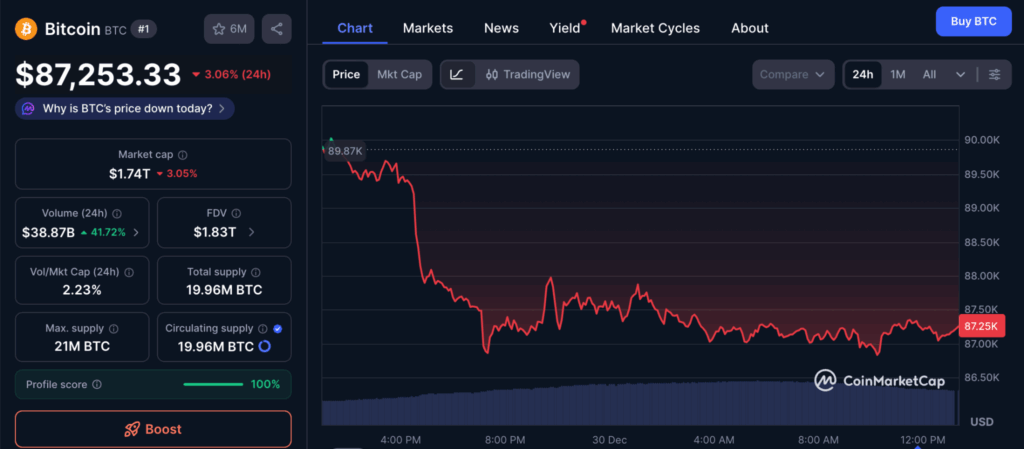Click the share icon button
Viewport: 1024px width, 449px height.
[276, 29]
